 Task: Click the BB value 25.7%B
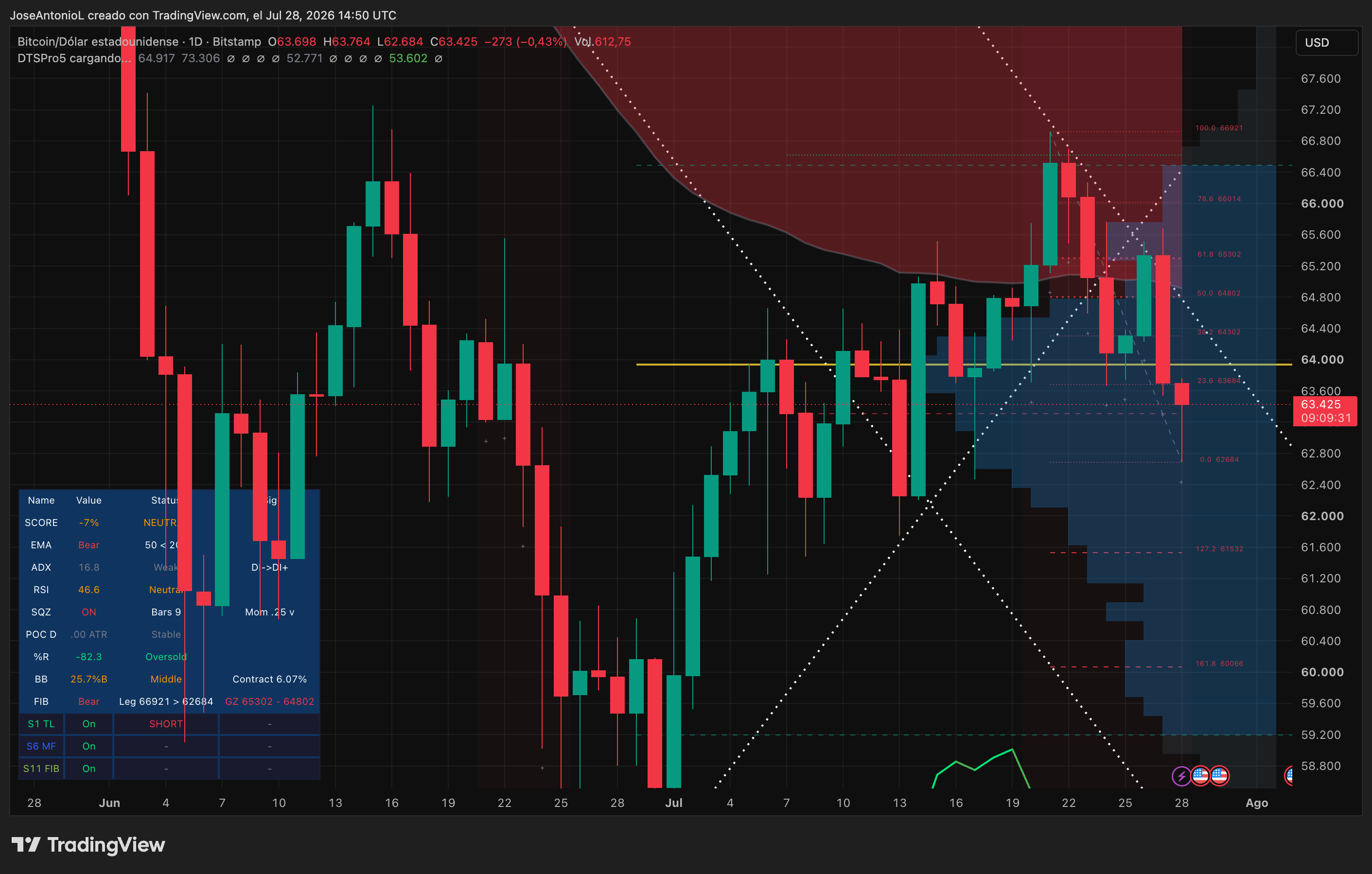tap(88, 679)
